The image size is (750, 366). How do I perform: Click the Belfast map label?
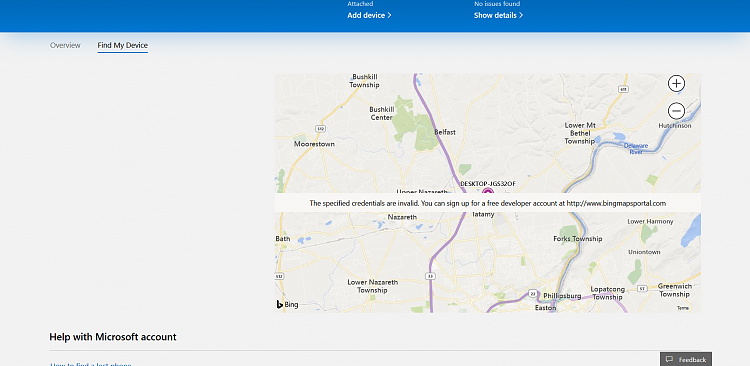pos(445,132)
